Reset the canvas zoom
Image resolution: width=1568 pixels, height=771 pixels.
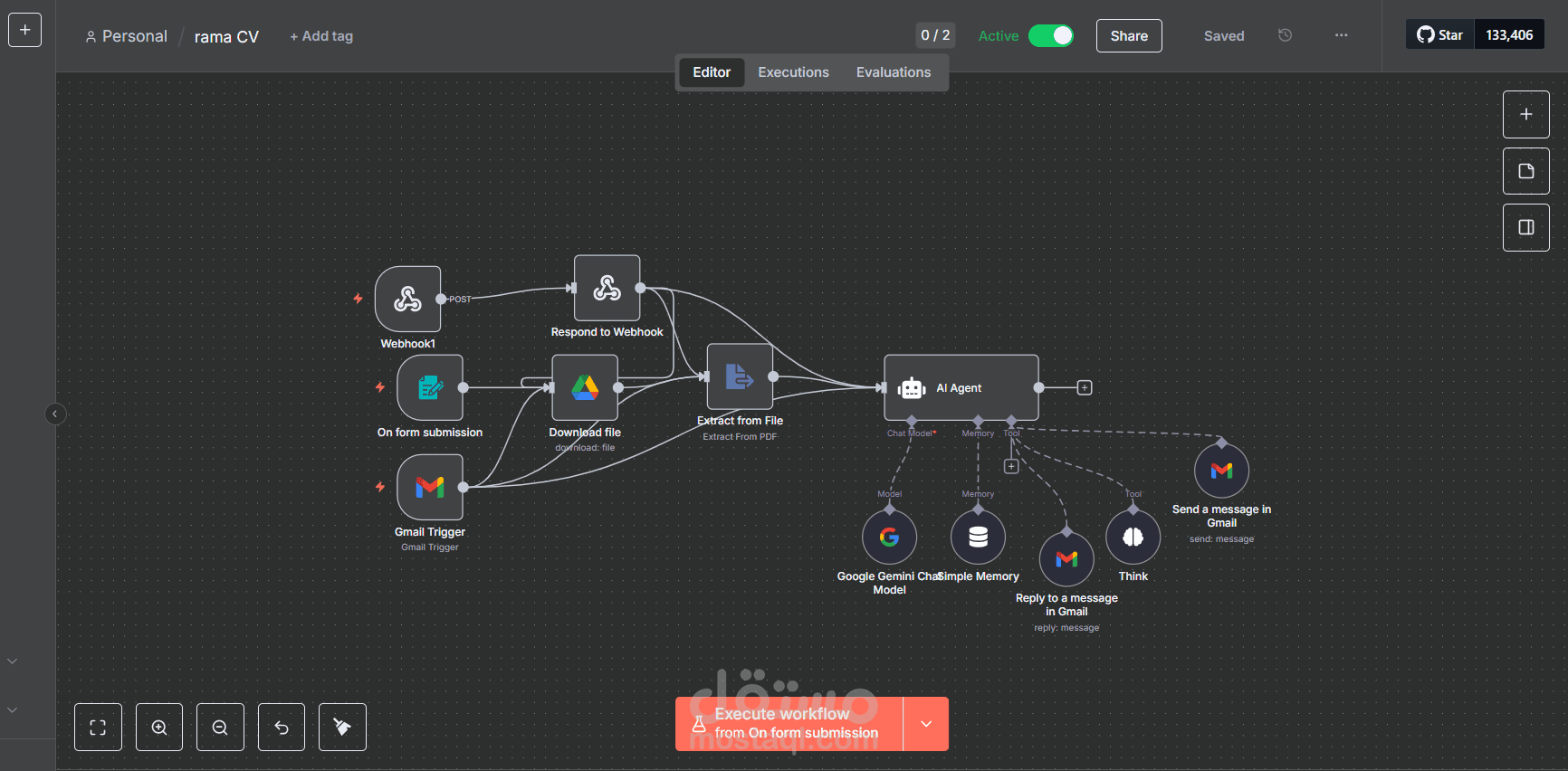(x=282, y=727)
